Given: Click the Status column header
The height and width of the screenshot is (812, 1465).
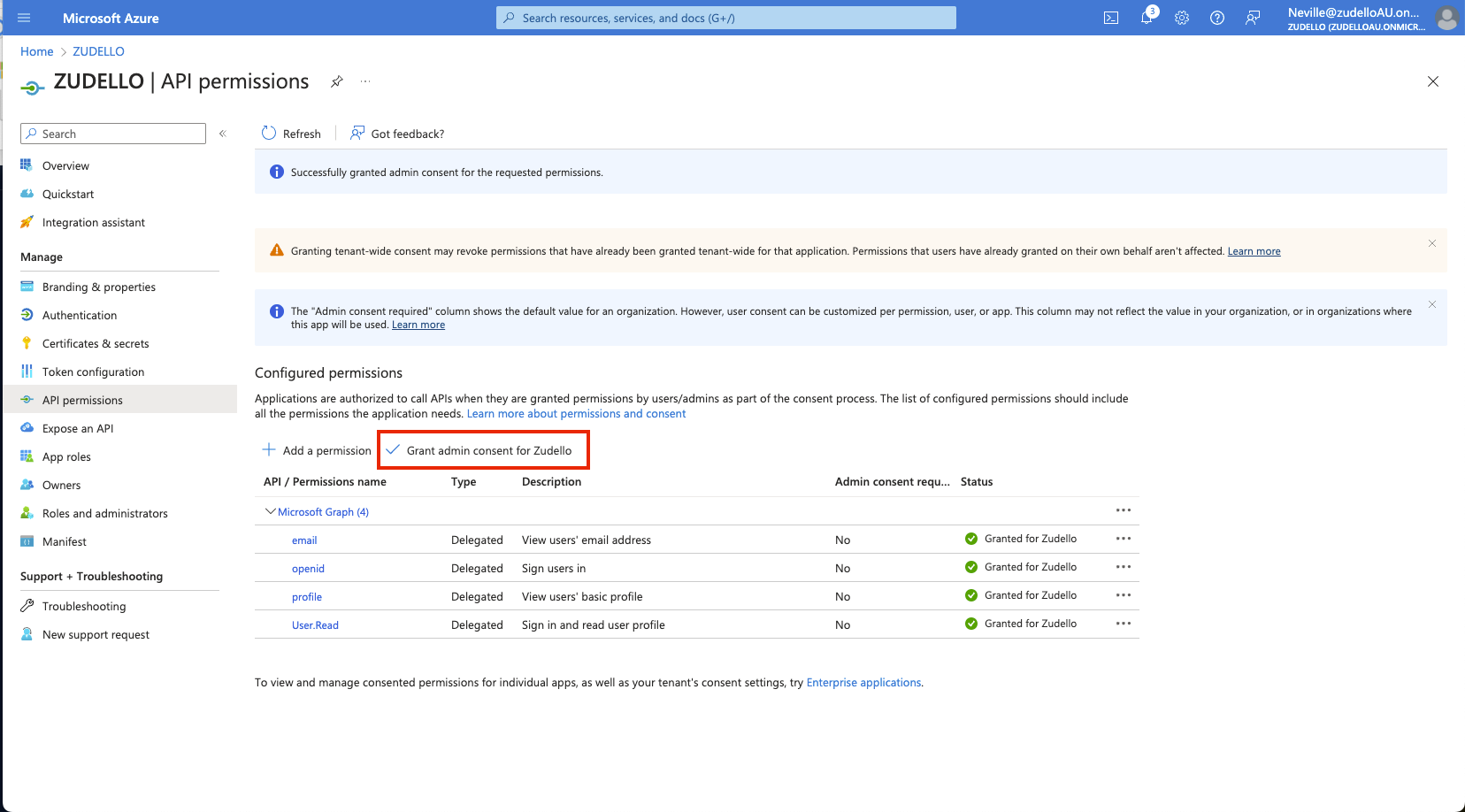Looking at the screenshot, I should tap(977, 481).
